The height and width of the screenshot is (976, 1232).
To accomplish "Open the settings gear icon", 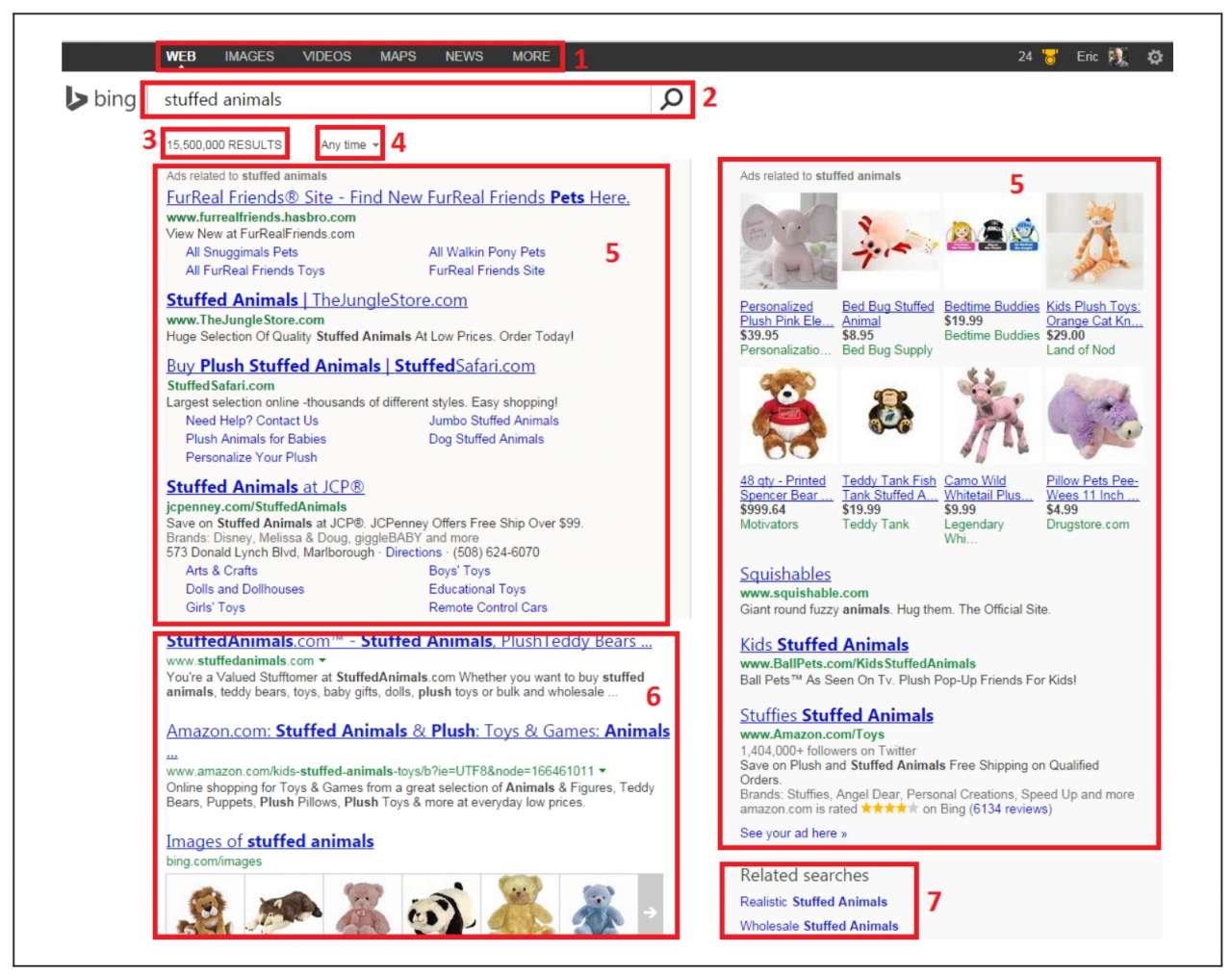I will (1155, 57).
